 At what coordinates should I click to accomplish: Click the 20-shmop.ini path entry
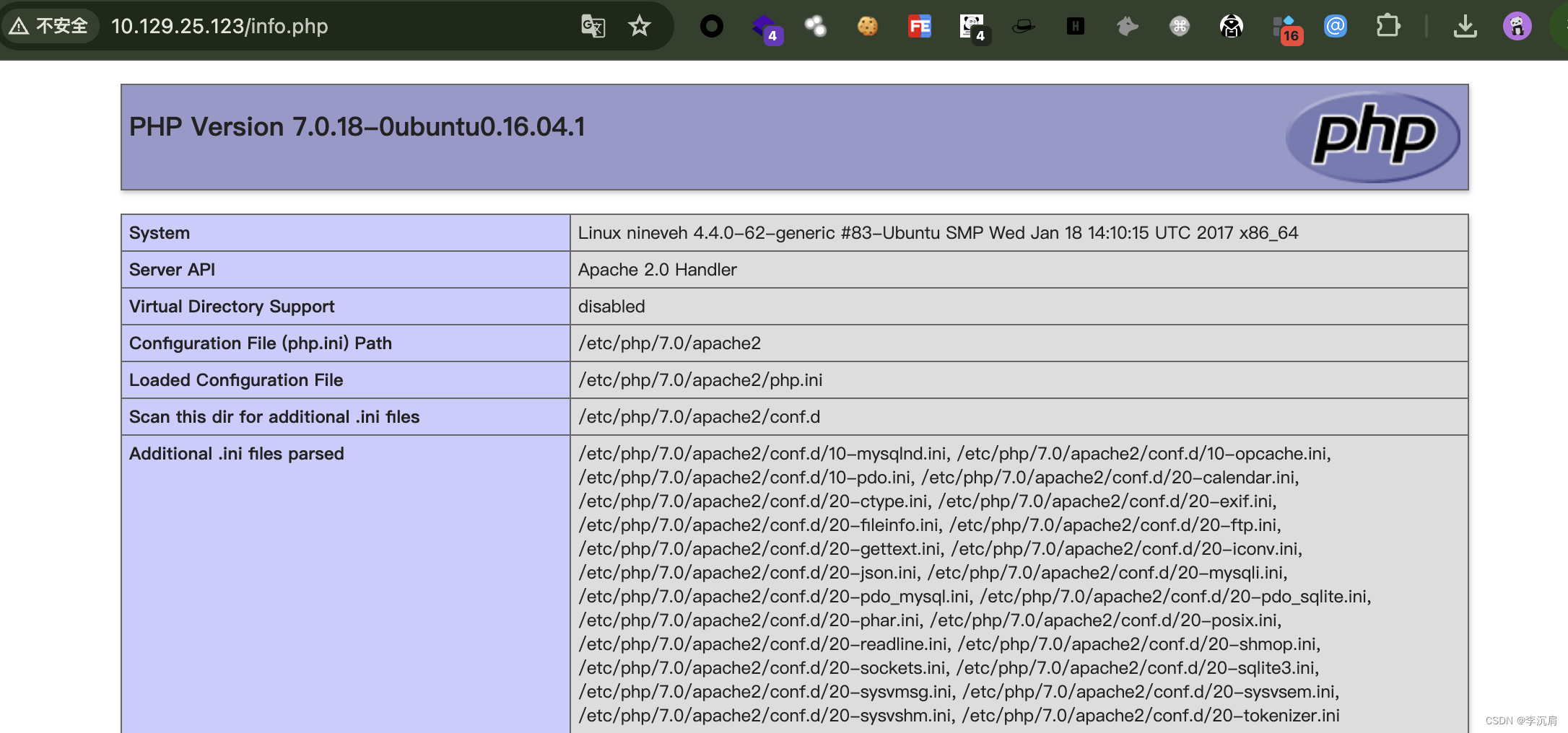[x=1138, y=644]
